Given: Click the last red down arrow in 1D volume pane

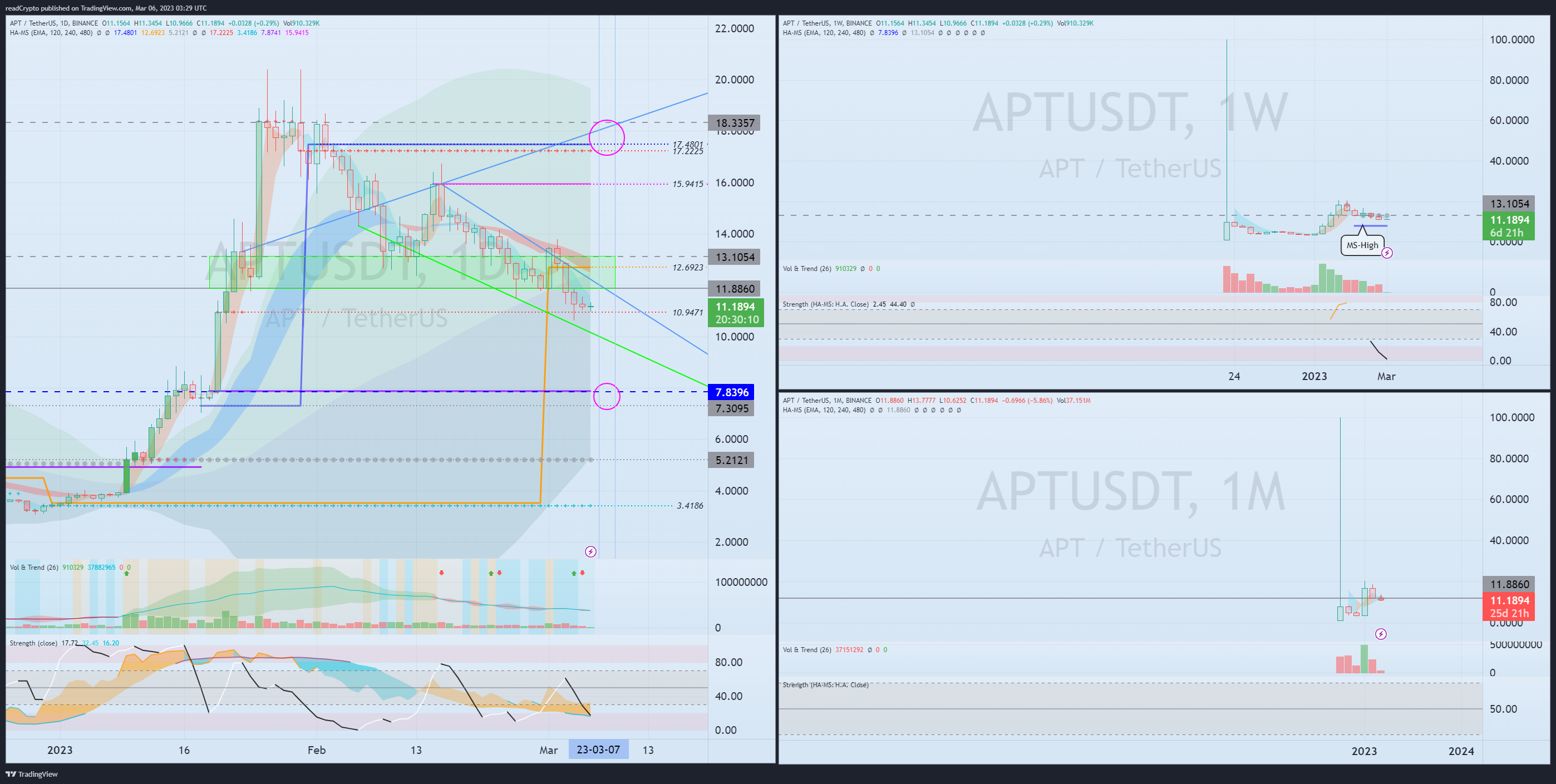Looking at the screenshot, I should (x=582, y=572).
